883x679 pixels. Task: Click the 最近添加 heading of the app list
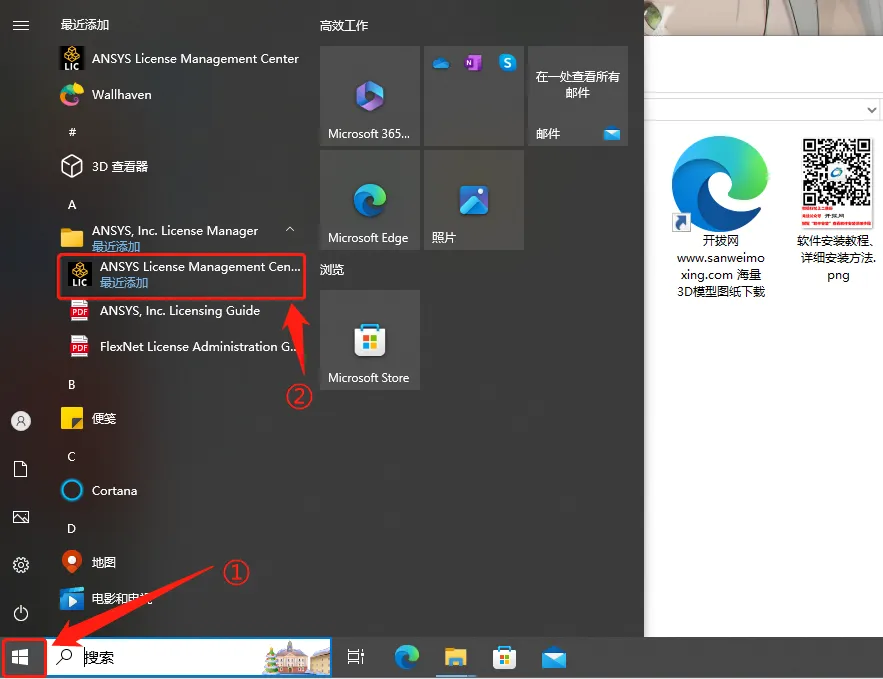pos(85,25)
